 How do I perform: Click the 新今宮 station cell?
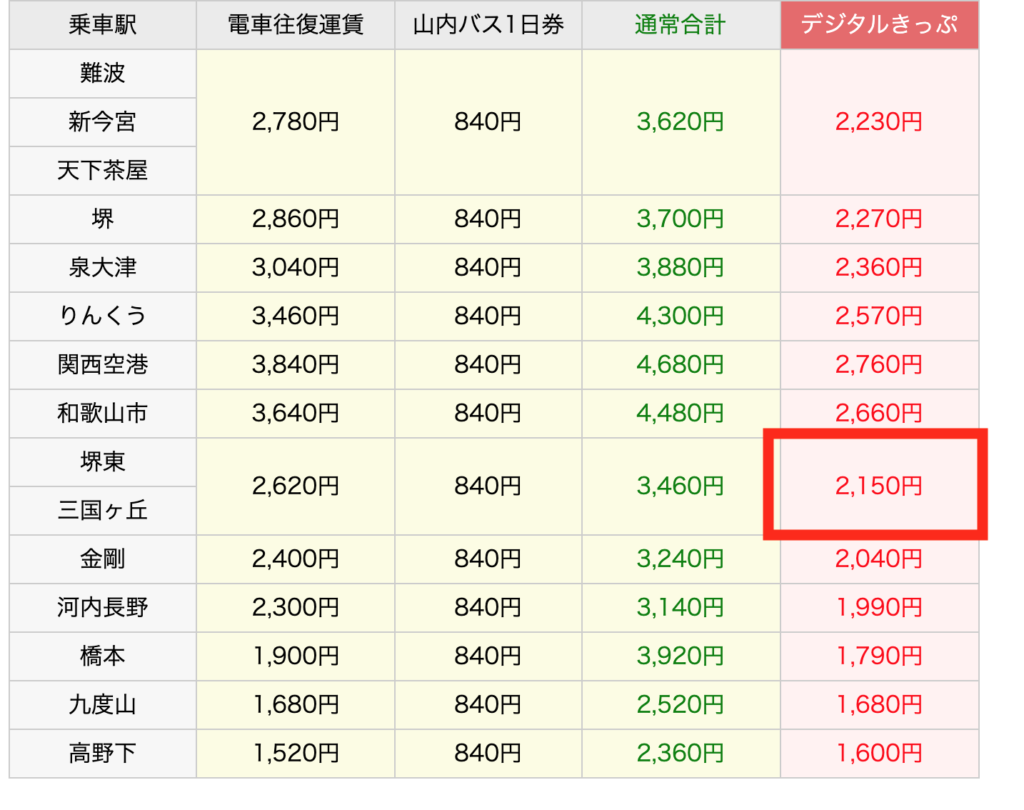(102, 122)
